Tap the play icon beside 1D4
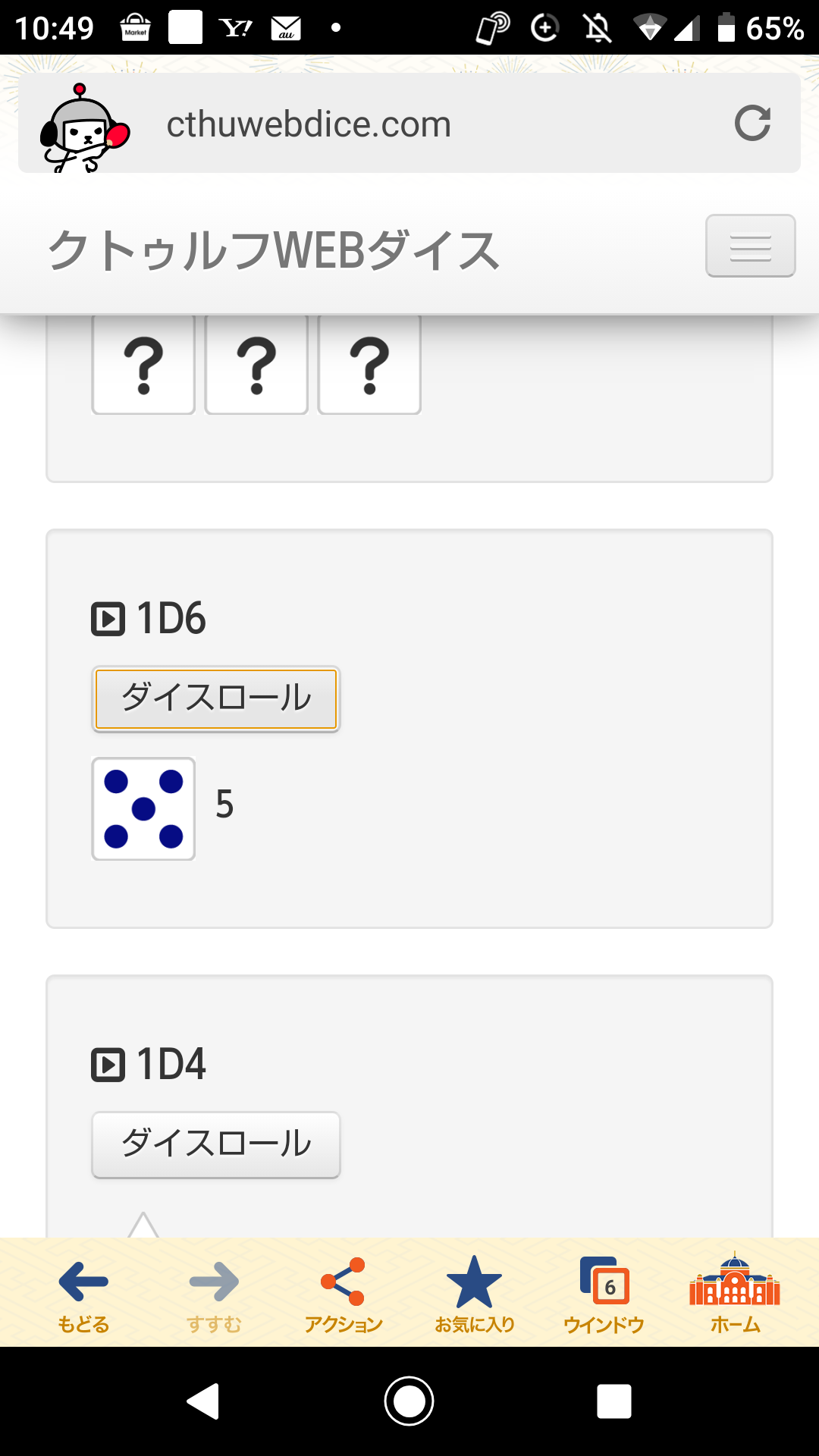Screen dimensions: 819x1456 pos(108,1065)
